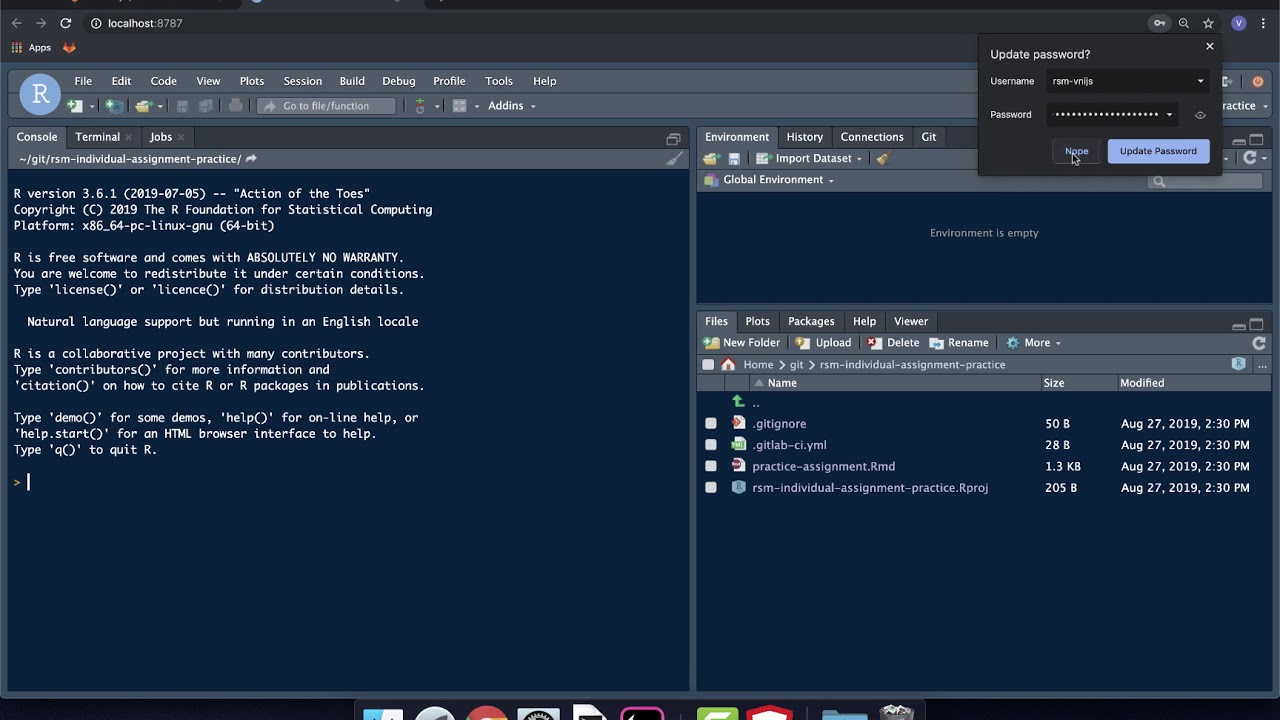Show password using the eye icon

click(1200, 115)
